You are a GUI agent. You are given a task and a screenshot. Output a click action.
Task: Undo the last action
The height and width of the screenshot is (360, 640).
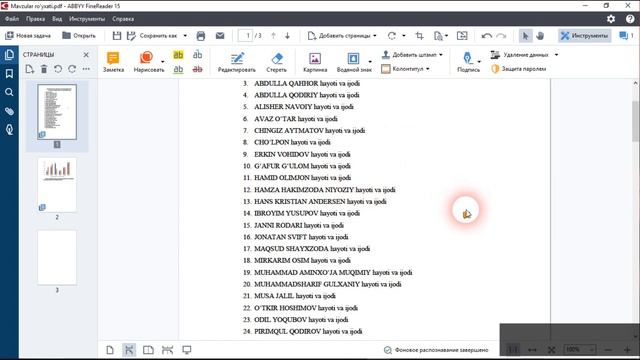coord(487,36)
